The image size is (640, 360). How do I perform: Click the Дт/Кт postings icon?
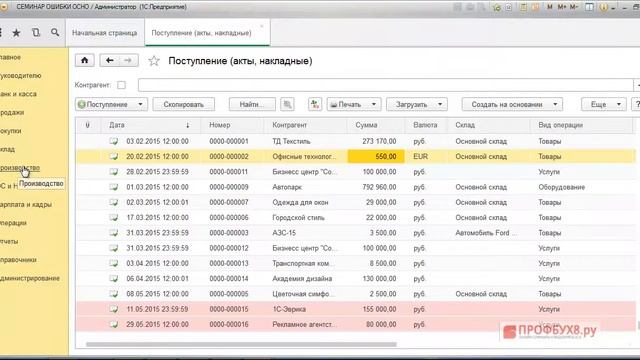point(315,104)
